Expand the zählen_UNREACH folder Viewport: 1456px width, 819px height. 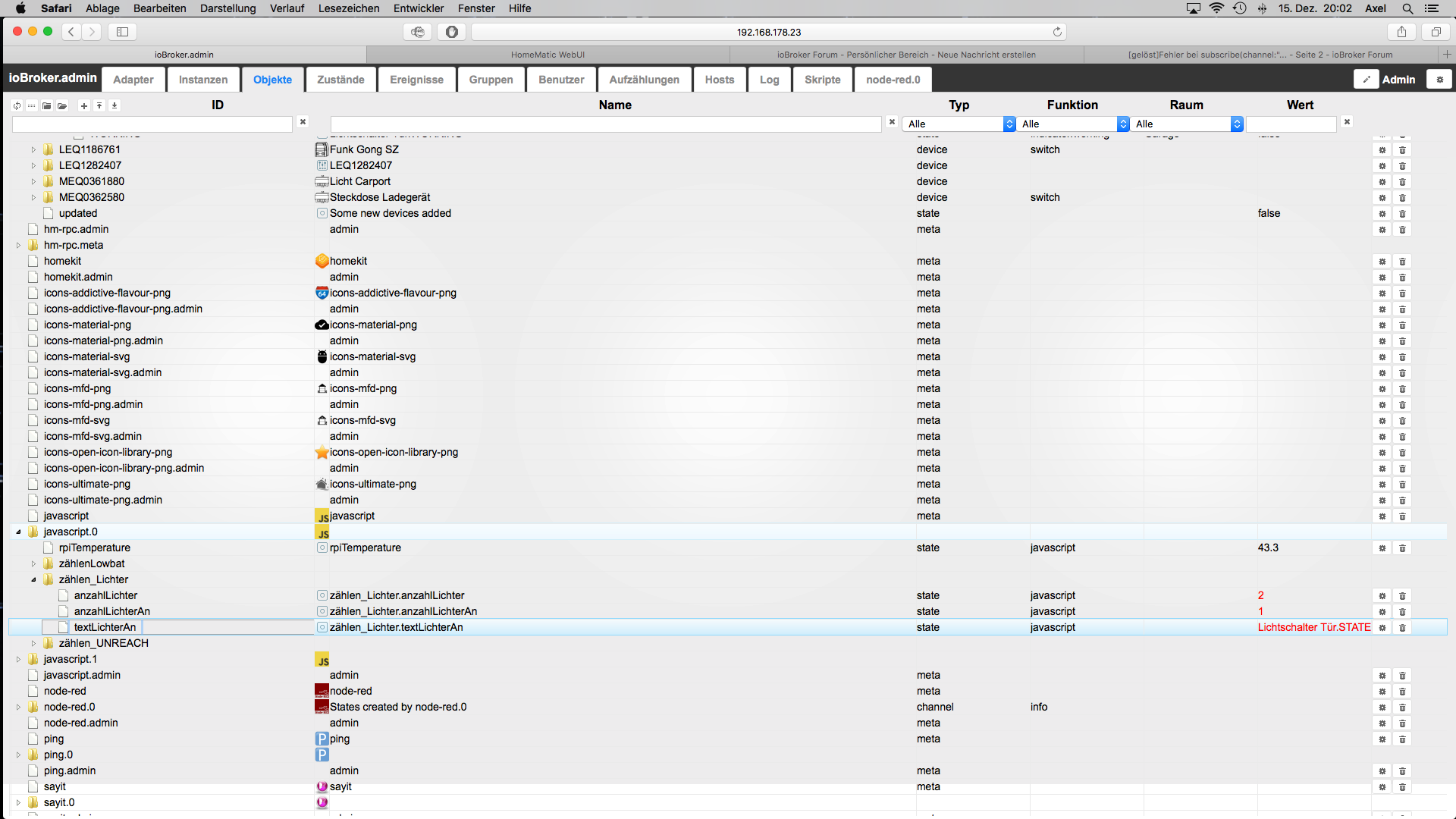point(33,644)
